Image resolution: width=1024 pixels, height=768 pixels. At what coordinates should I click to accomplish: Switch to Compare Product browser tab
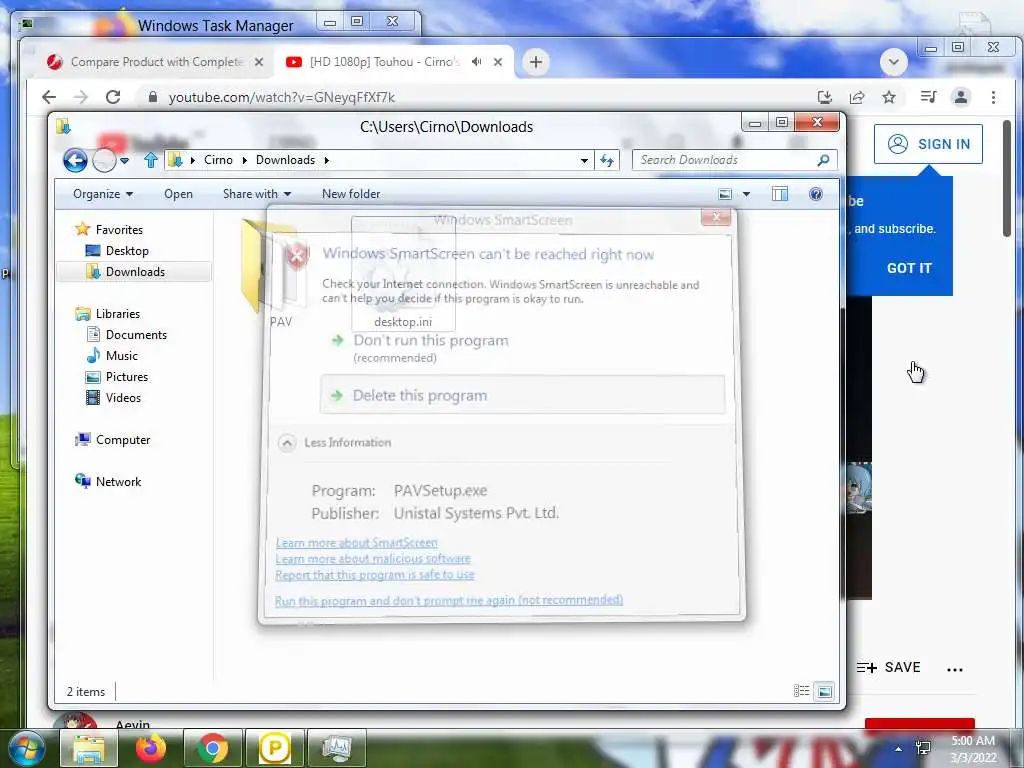click(155, 62)
